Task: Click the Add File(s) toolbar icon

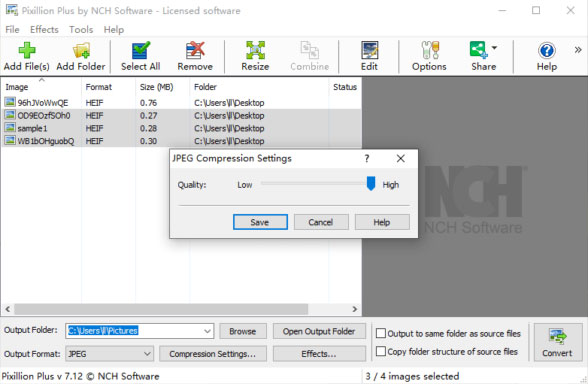Action: point(27,50)
